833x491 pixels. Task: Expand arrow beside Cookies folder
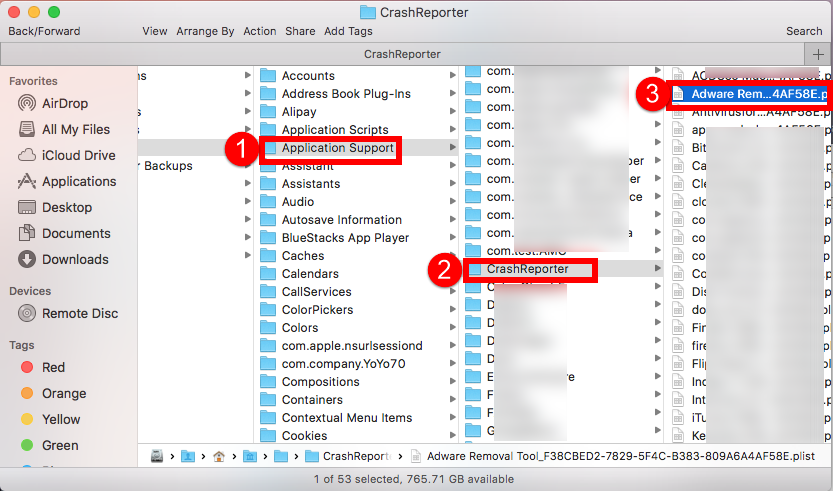pyautogui.click(x=453, y=435)
